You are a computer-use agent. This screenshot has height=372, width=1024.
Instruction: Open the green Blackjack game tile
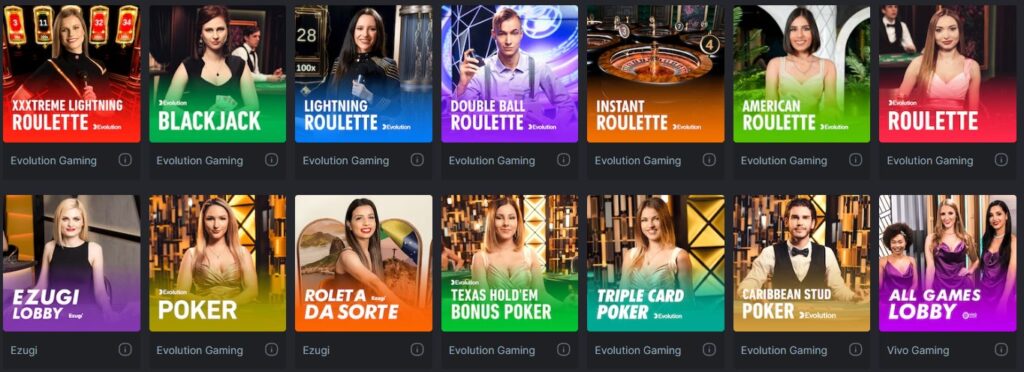click(217, 74)
